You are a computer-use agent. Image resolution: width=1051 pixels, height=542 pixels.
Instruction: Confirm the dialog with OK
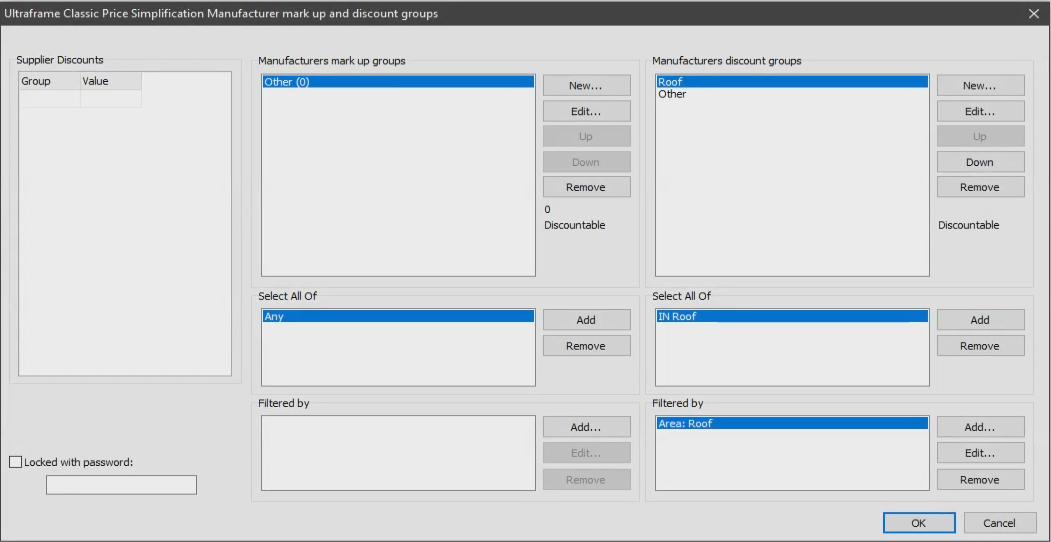coord(919,523)
